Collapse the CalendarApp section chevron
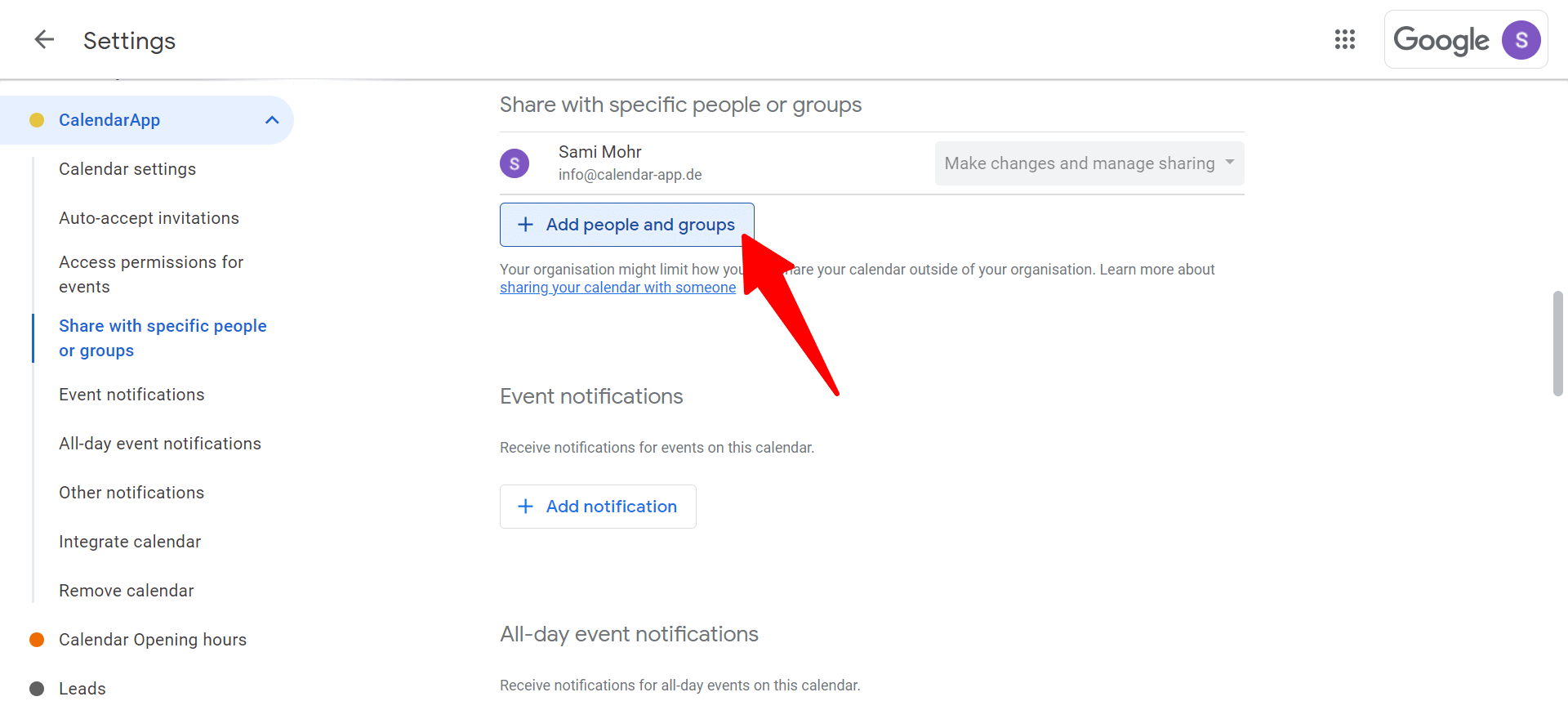 [x=272, y=120]
